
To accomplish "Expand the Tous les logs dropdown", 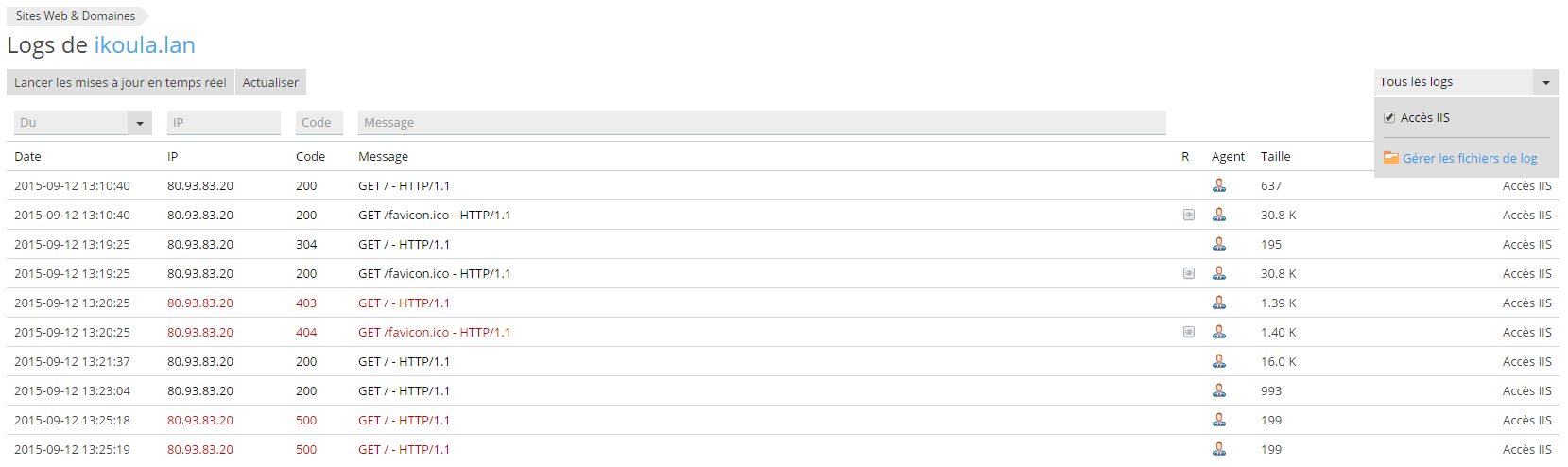I will pyautogui.click(x=1545, y=82).
